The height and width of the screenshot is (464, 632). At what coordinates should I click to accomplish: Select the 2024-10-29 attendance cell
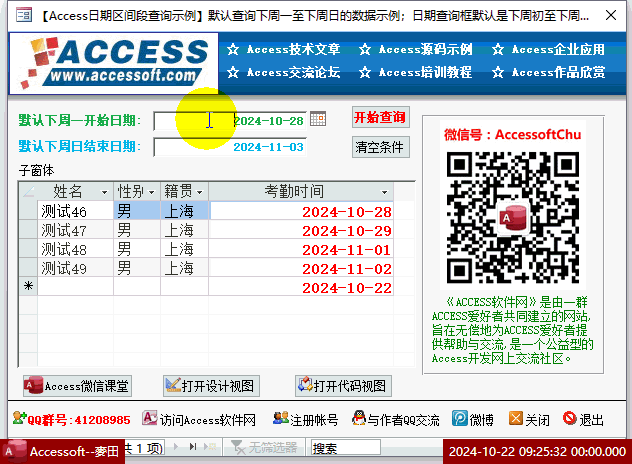coord(301,230)
